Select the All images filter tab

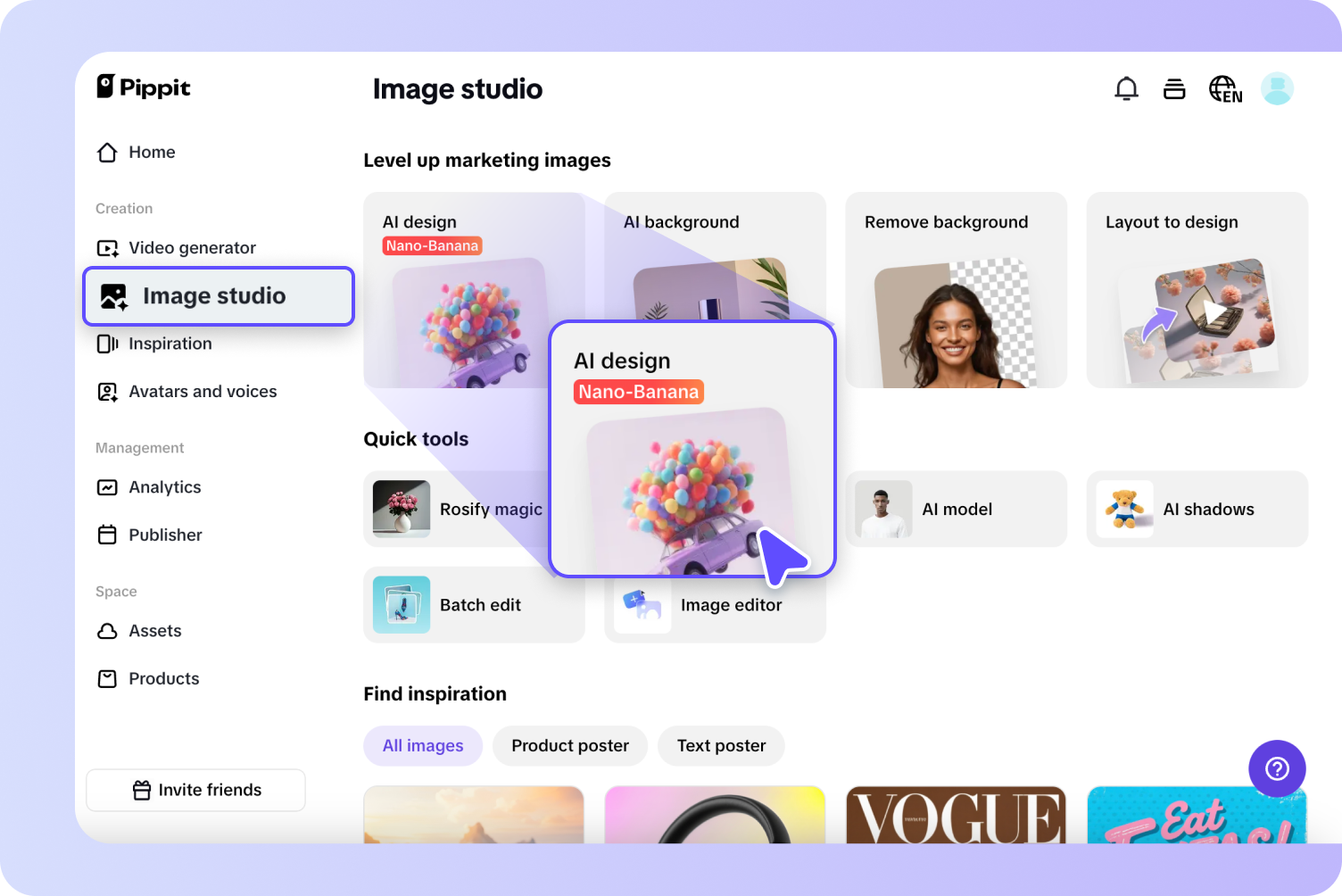423,746
